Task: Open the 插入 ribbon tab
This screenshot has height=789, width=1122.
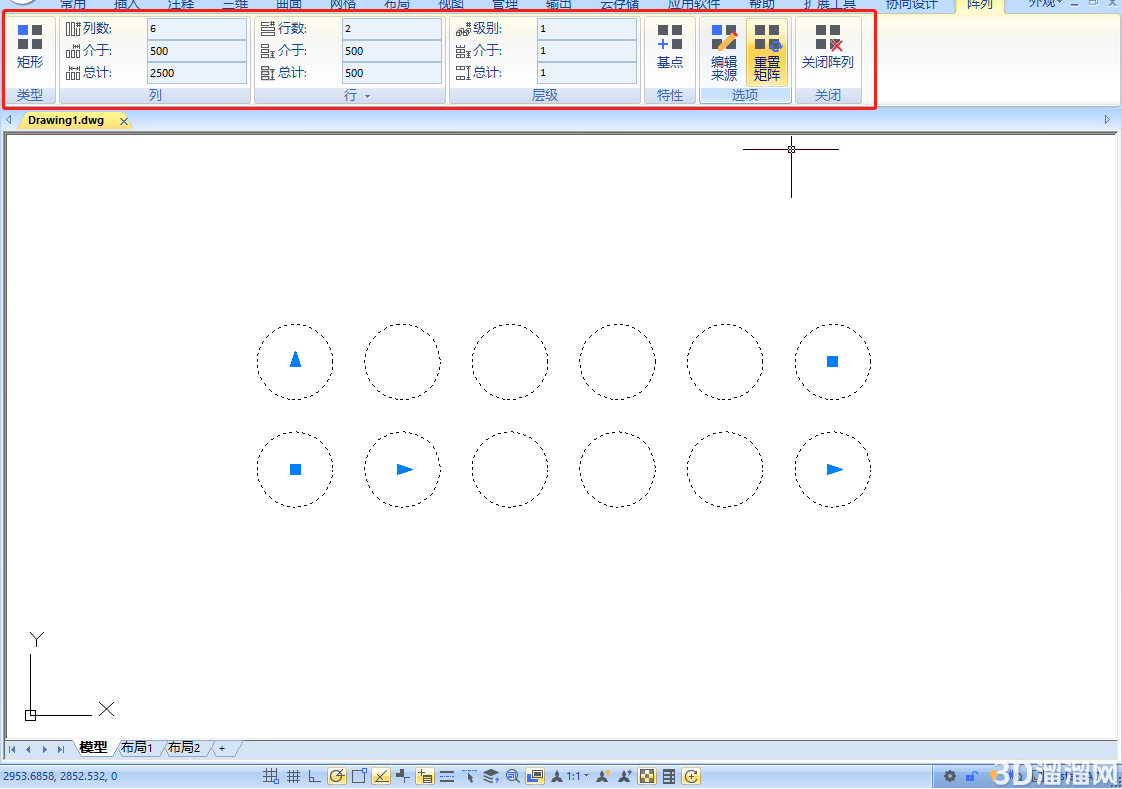Action: (127, 4)
